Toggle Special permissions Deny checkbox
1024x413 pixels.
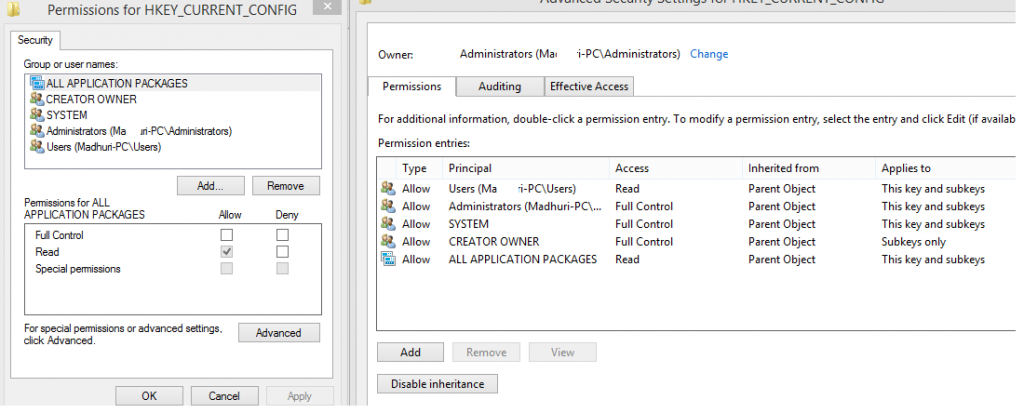[x=282, y=269]
